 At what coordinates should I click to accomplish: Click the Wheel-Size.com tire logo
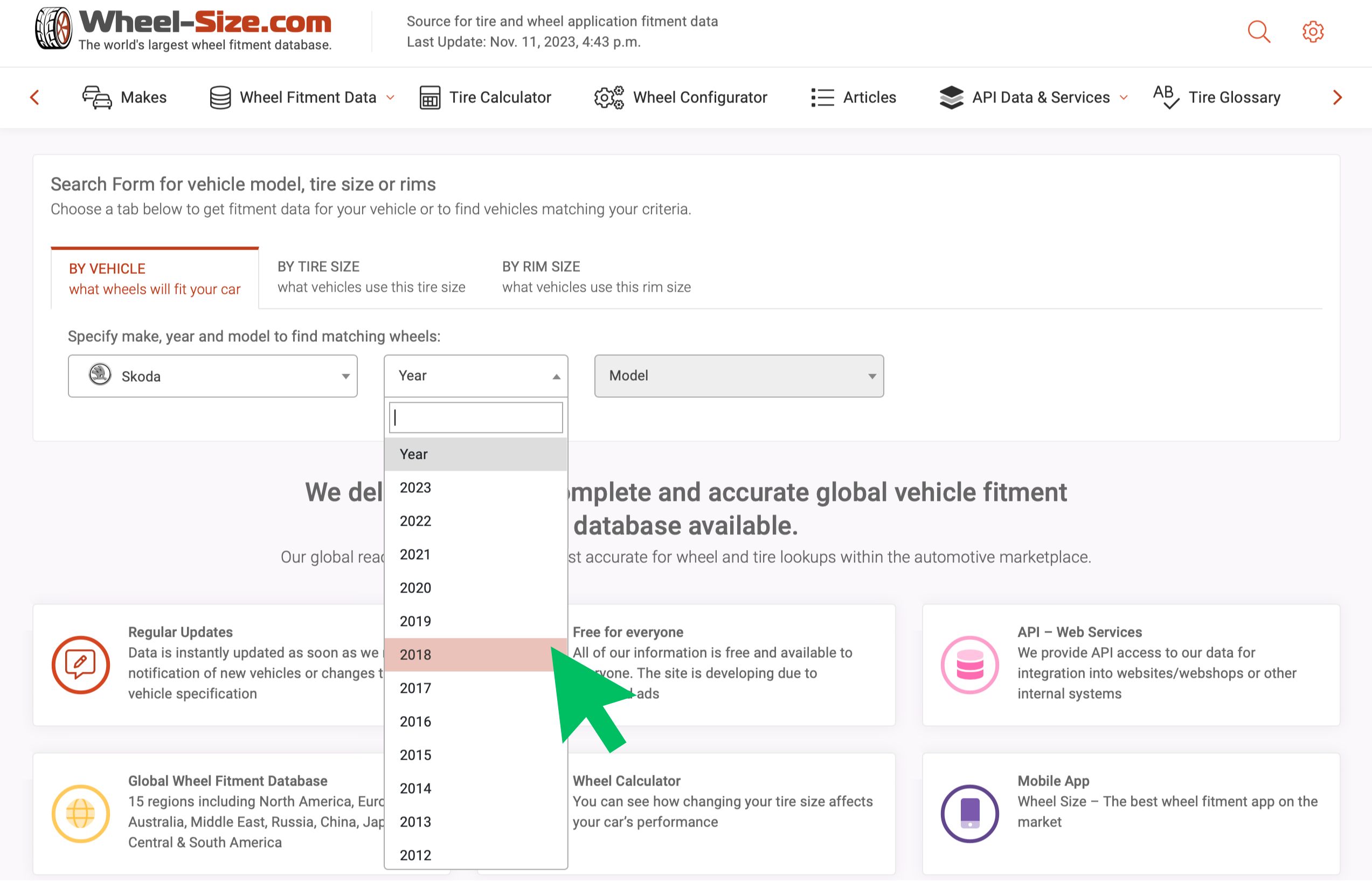coord(53,28)
